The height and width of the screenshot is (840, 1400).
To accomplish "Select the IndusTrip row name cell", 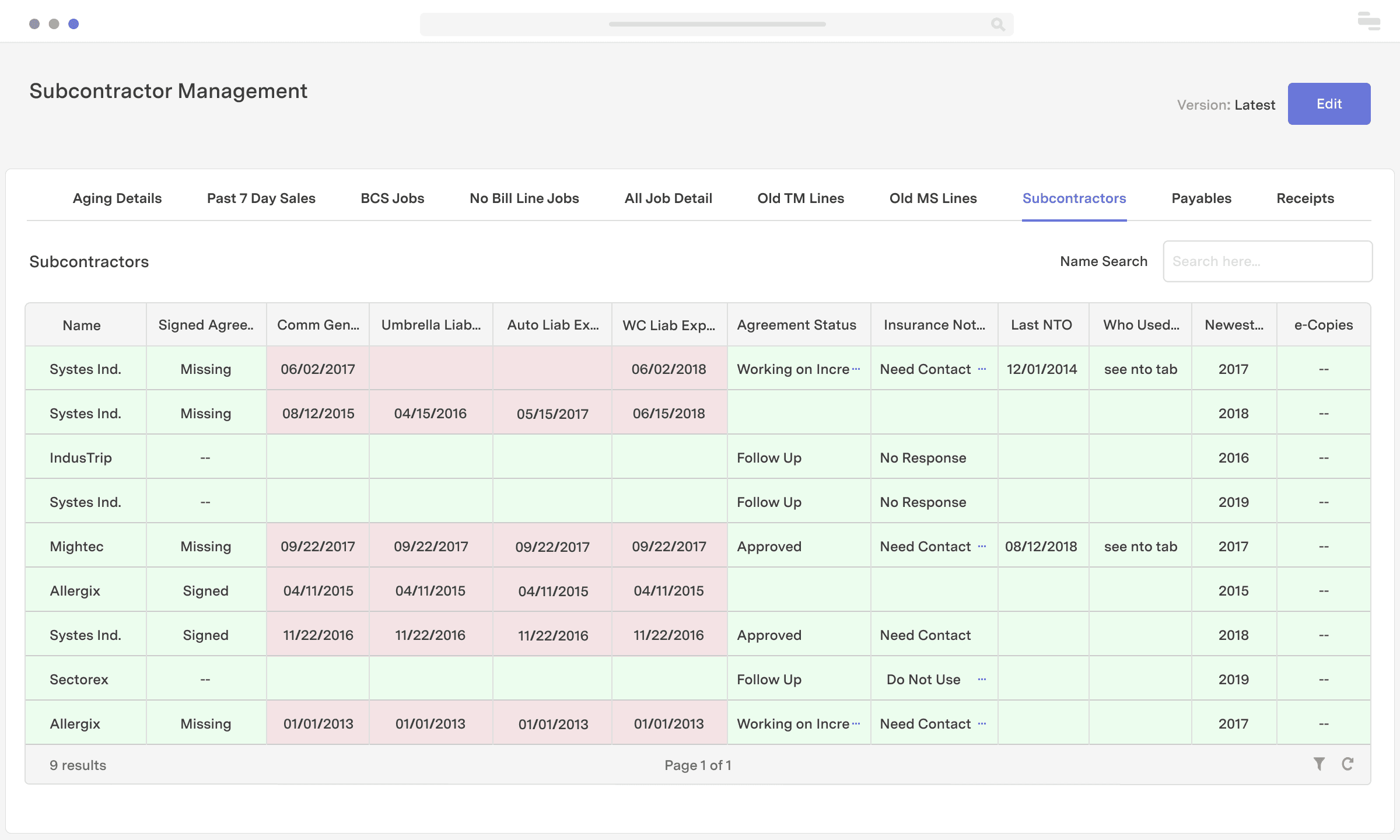I will 81,458.
